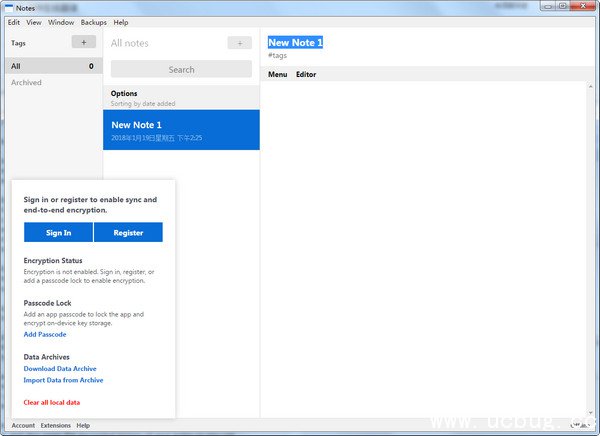Viewport: 600px width, 436px height.
Task: Click Clear all local data
Action: click(x=52, y=402)
